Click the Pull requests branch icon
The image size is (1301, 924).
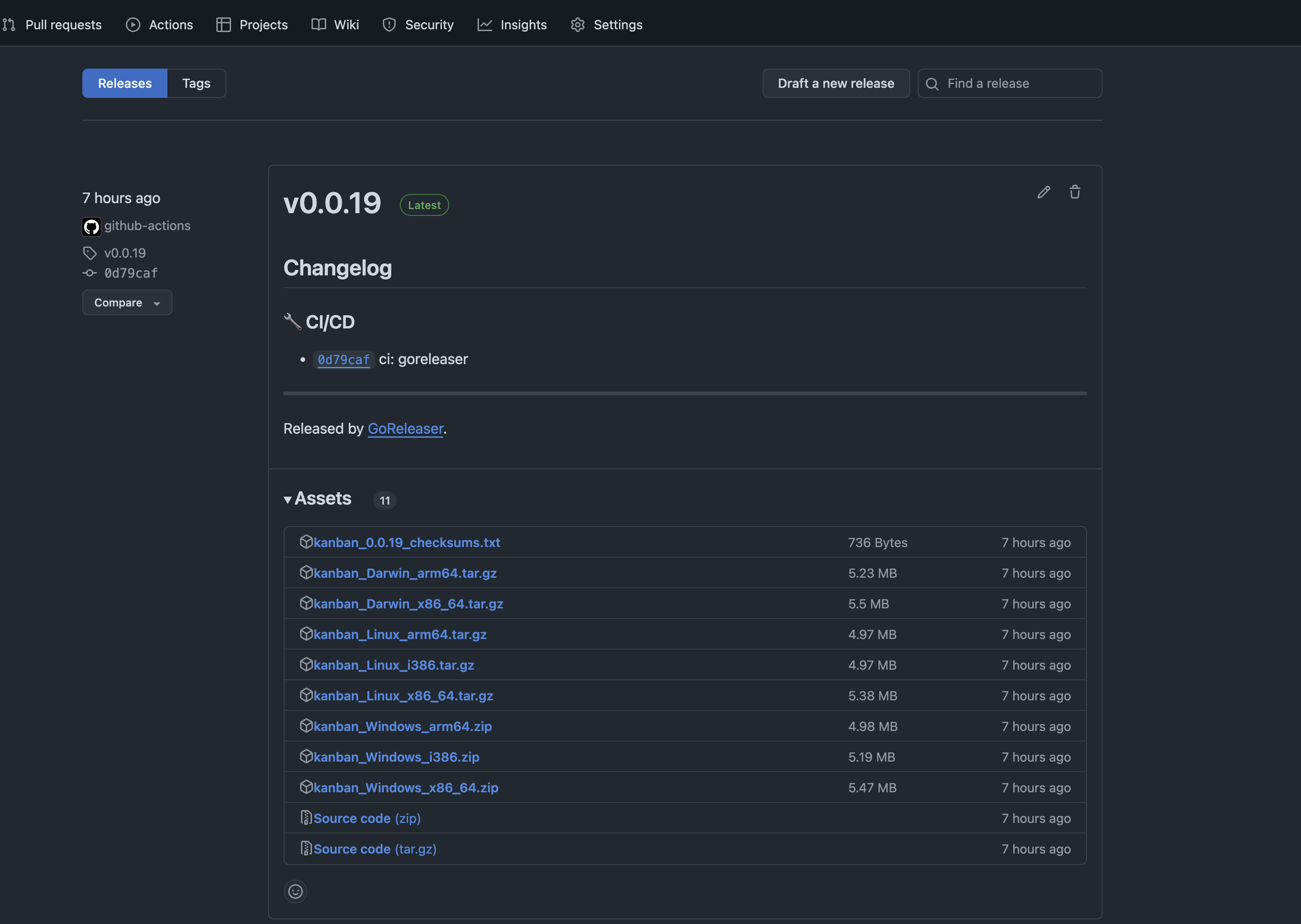[9, 24]
